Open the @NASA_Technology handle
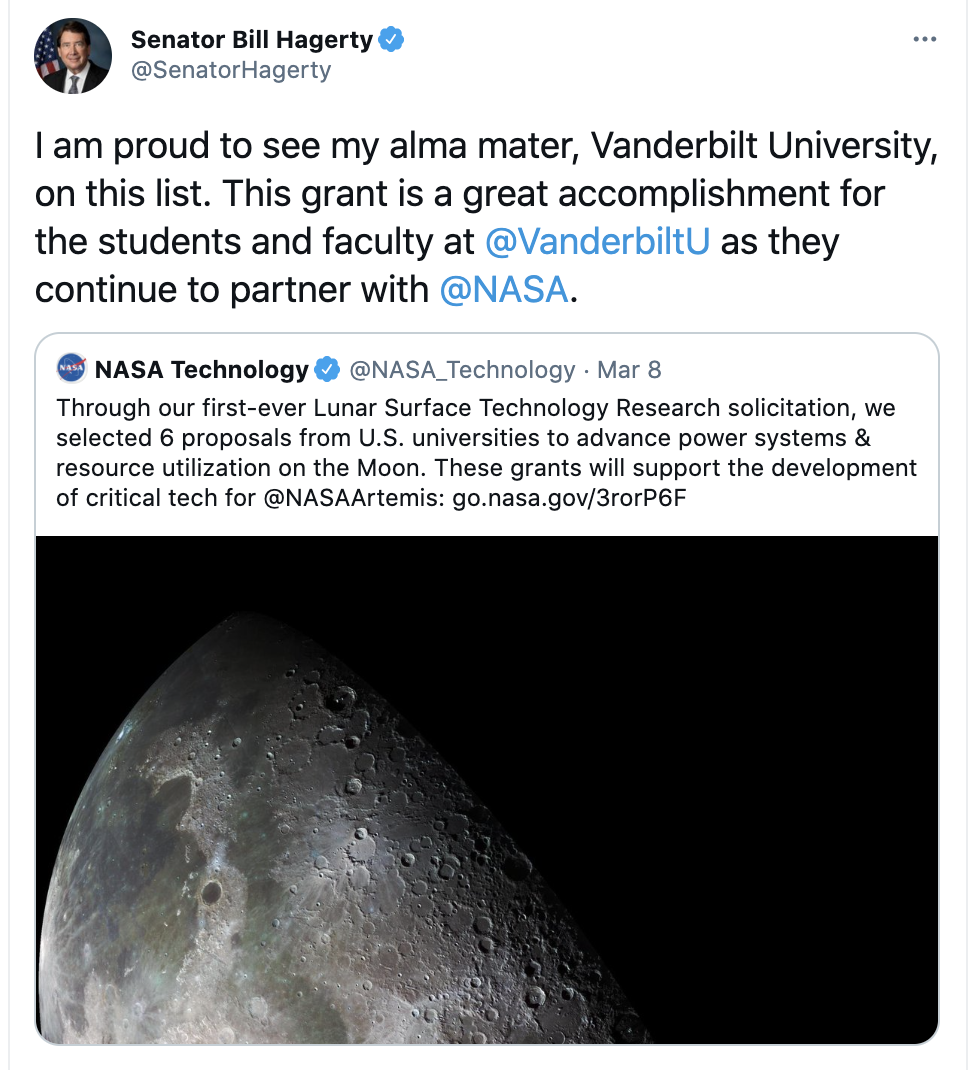Viewport: 968px width, 1070px height. tap(462, 370)
